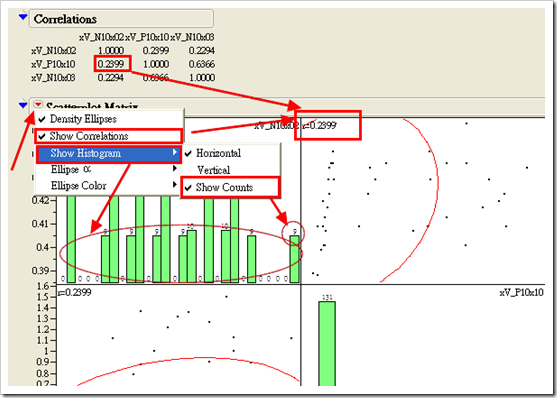Click the 1.0000 value in the xV_N10x02 row
This screenshot has width=557, height=398.
click(111, 50)
